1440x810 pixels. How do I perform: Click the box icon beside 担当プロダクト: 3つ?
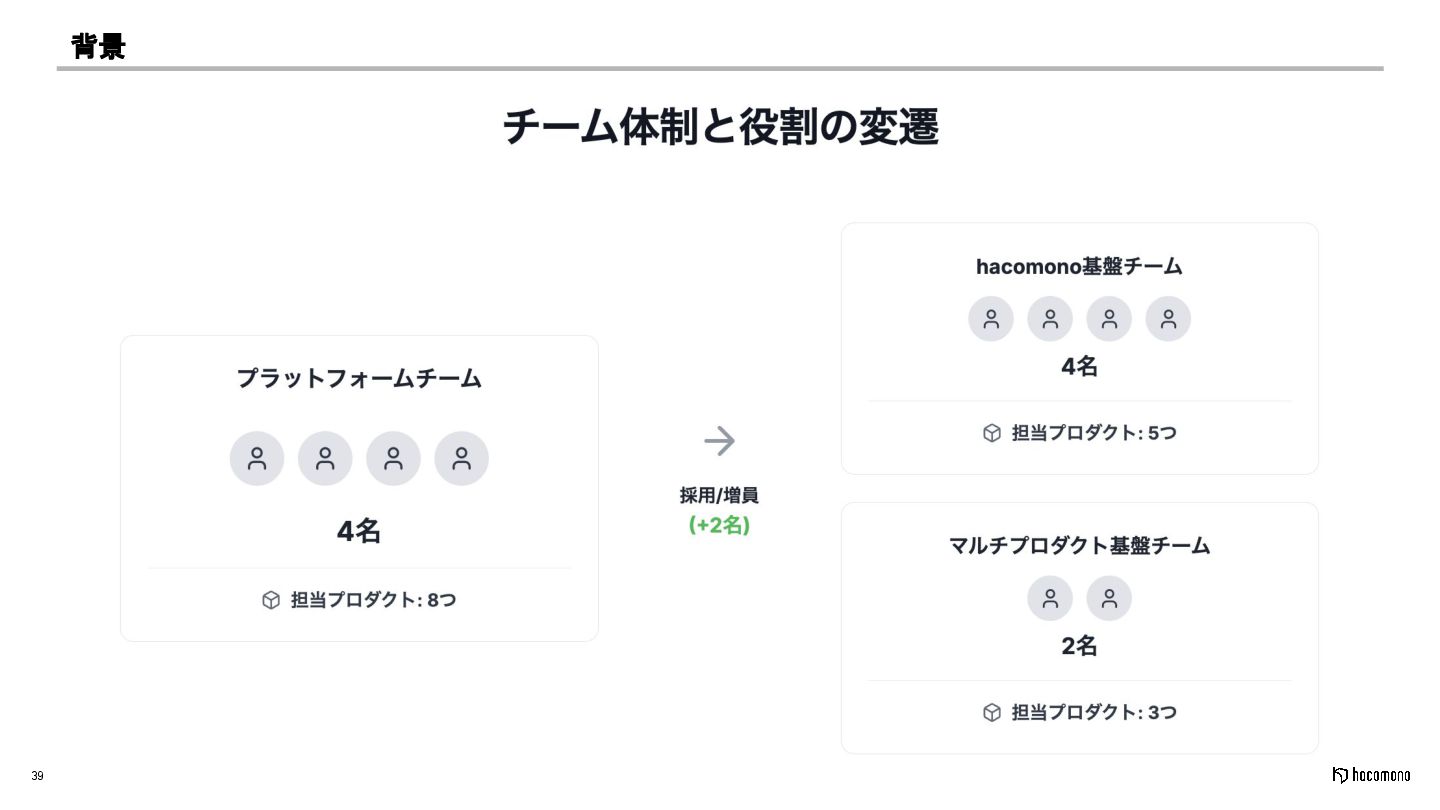point(992,712)
